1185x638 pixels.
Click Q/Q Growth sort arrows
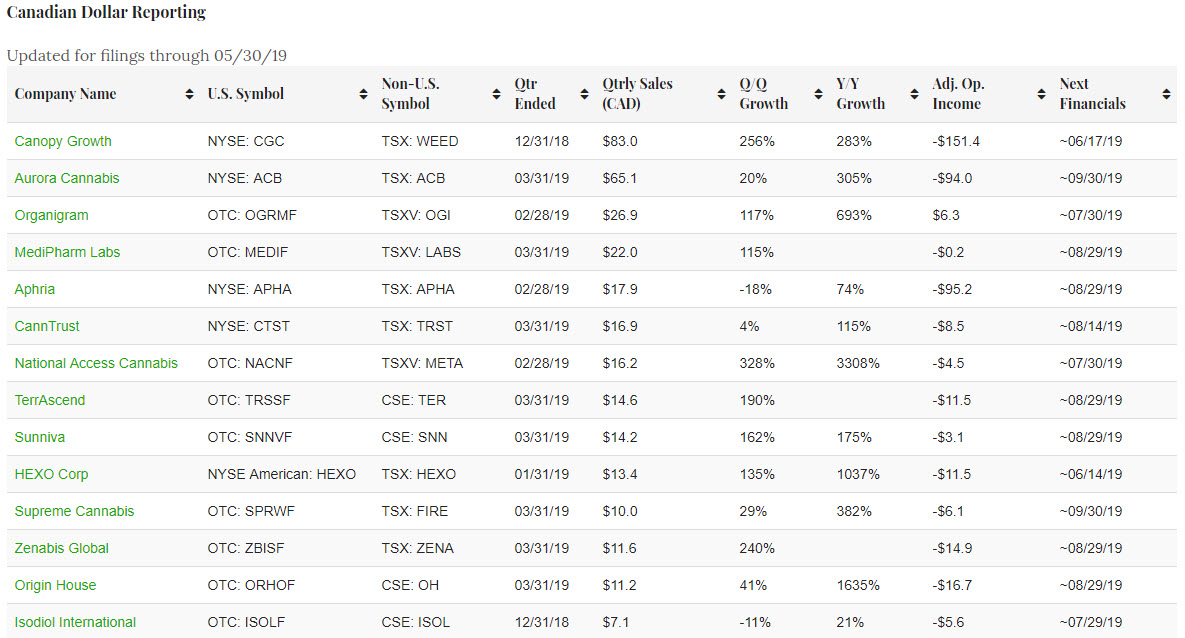pyautogui.click(x=817, y=94)
